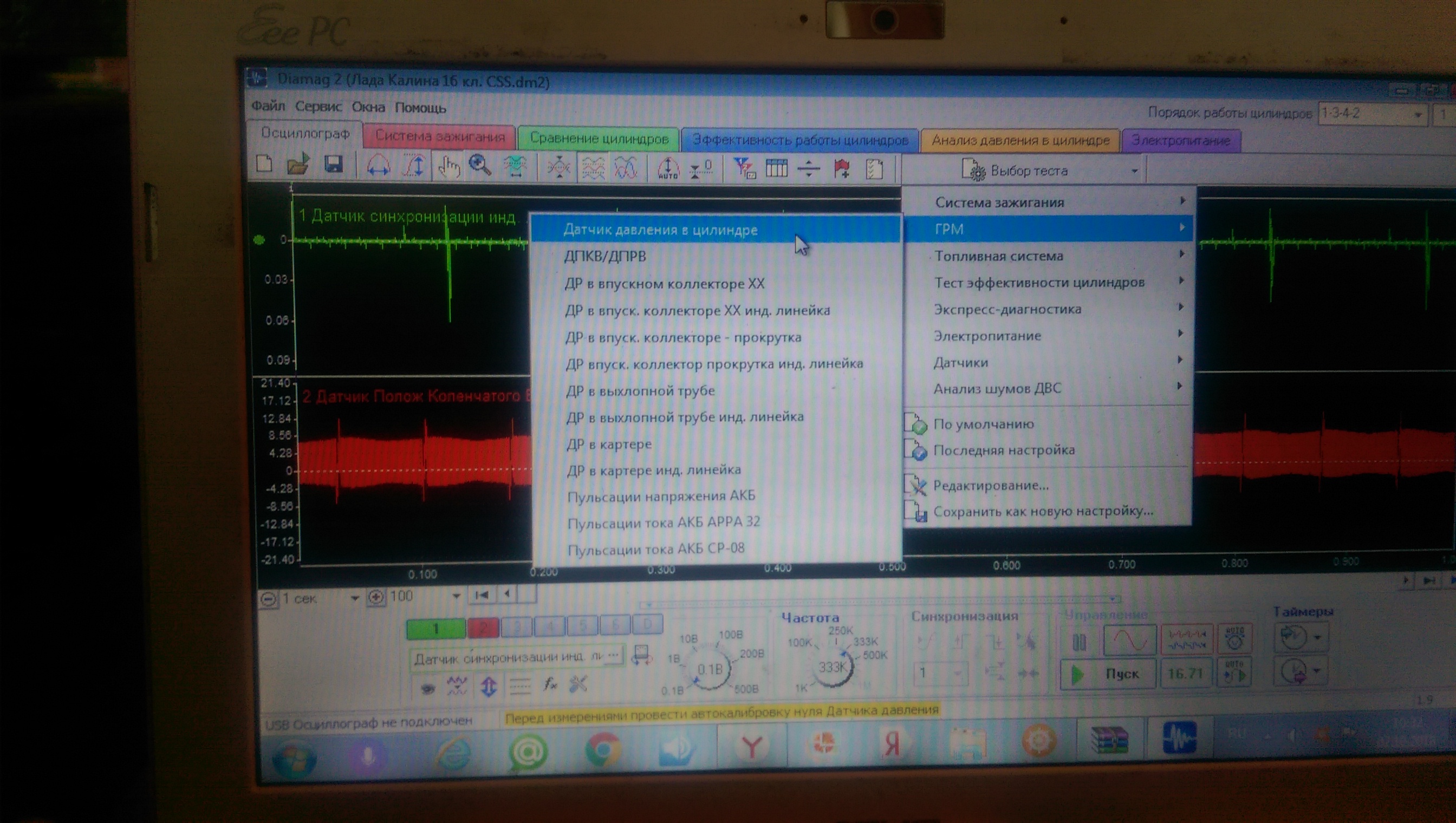Click the Пуск start button
1456x823 pixels.
point(1107,674)
